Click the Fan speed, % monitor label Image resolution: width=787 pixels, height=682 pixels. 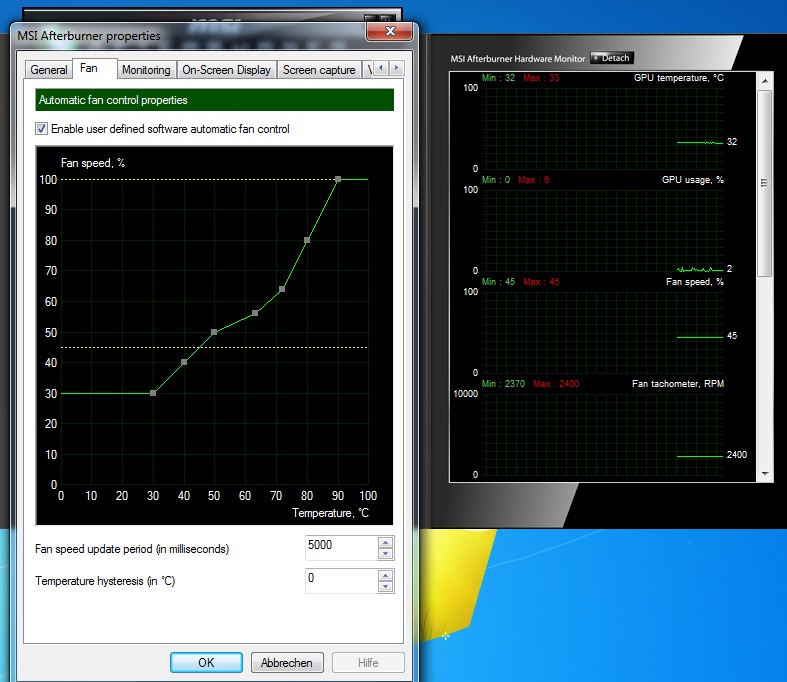pos(695,282)
